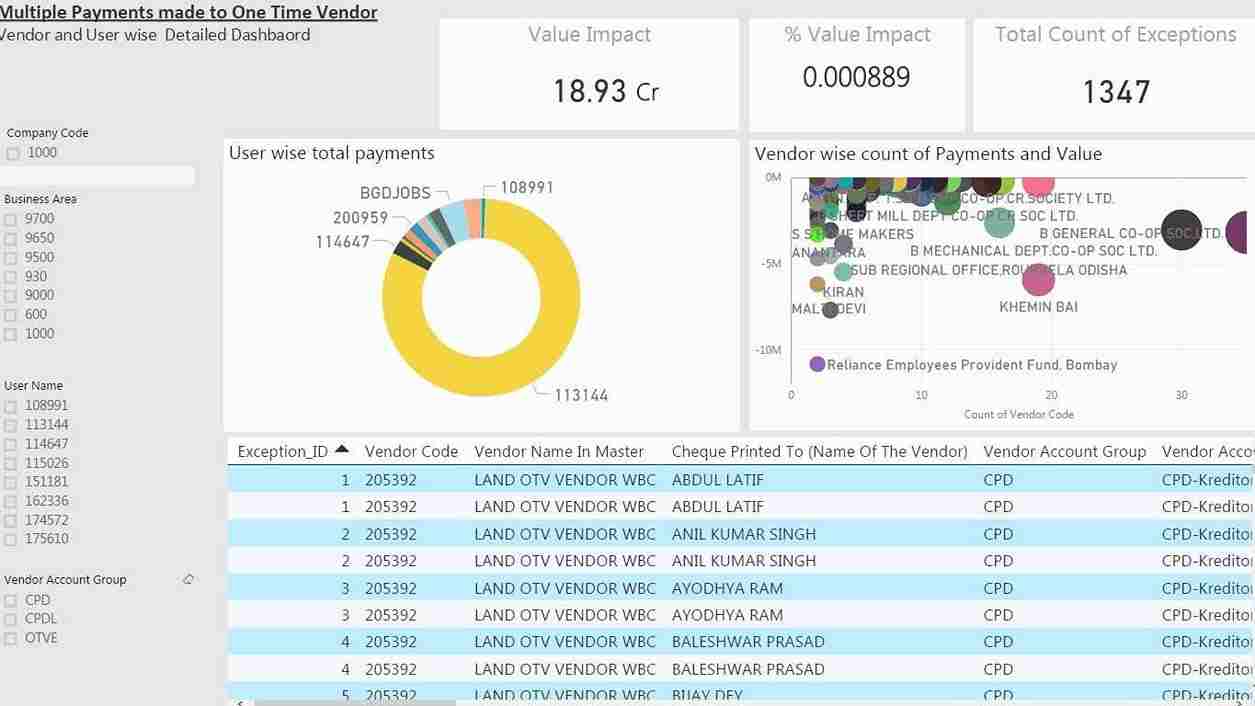
Task: Click the dashboard title 'Multiple Payments made to One Time Vendor'
Action: pos(189,12)
